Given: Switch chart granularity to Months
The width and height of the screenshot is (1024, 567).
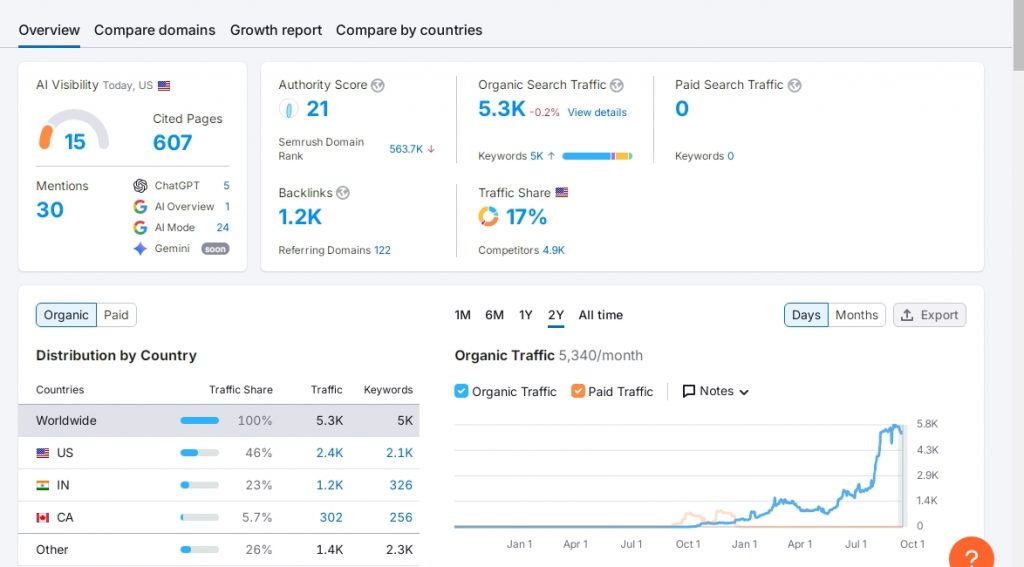Looking at the screenshot, I should 856,315.
